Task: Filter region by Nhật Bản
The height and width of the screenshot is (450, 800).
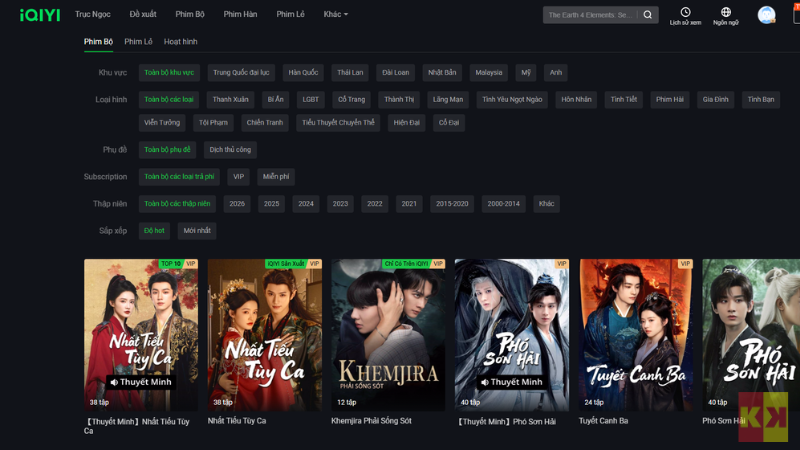Action: tap(442, 72)
